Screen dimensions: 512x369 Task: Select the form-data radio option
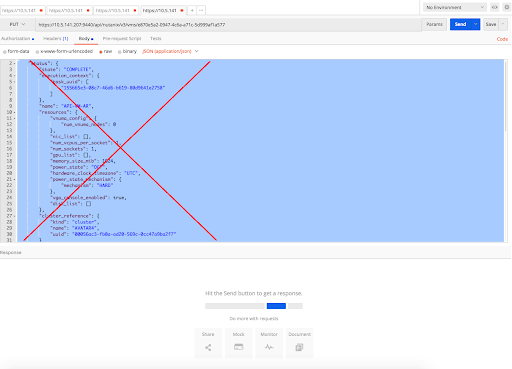point(5,52)
